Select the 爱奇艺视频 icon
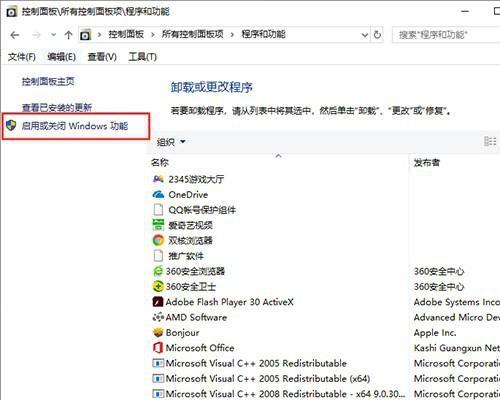The width and height of the screenshot is (500, 400). 158,225
